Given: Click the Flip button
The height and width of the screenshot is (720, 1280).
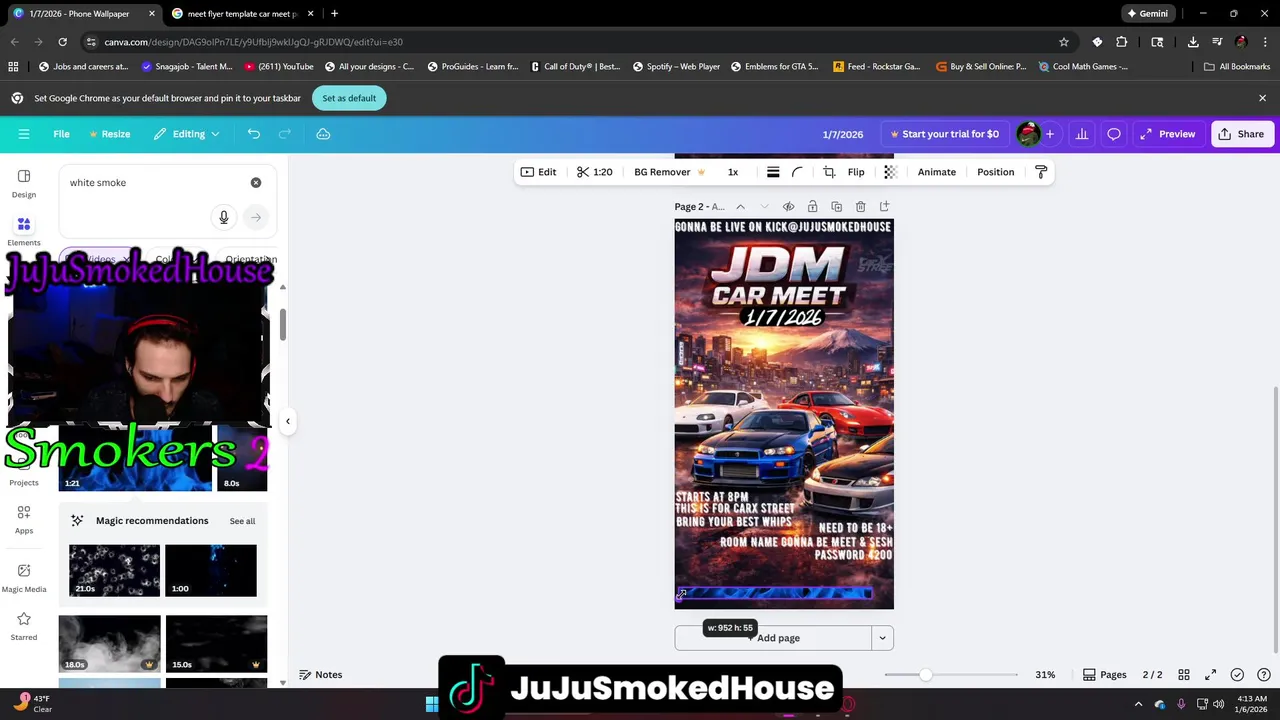Looking at the screenshot, I should (856, 172).
